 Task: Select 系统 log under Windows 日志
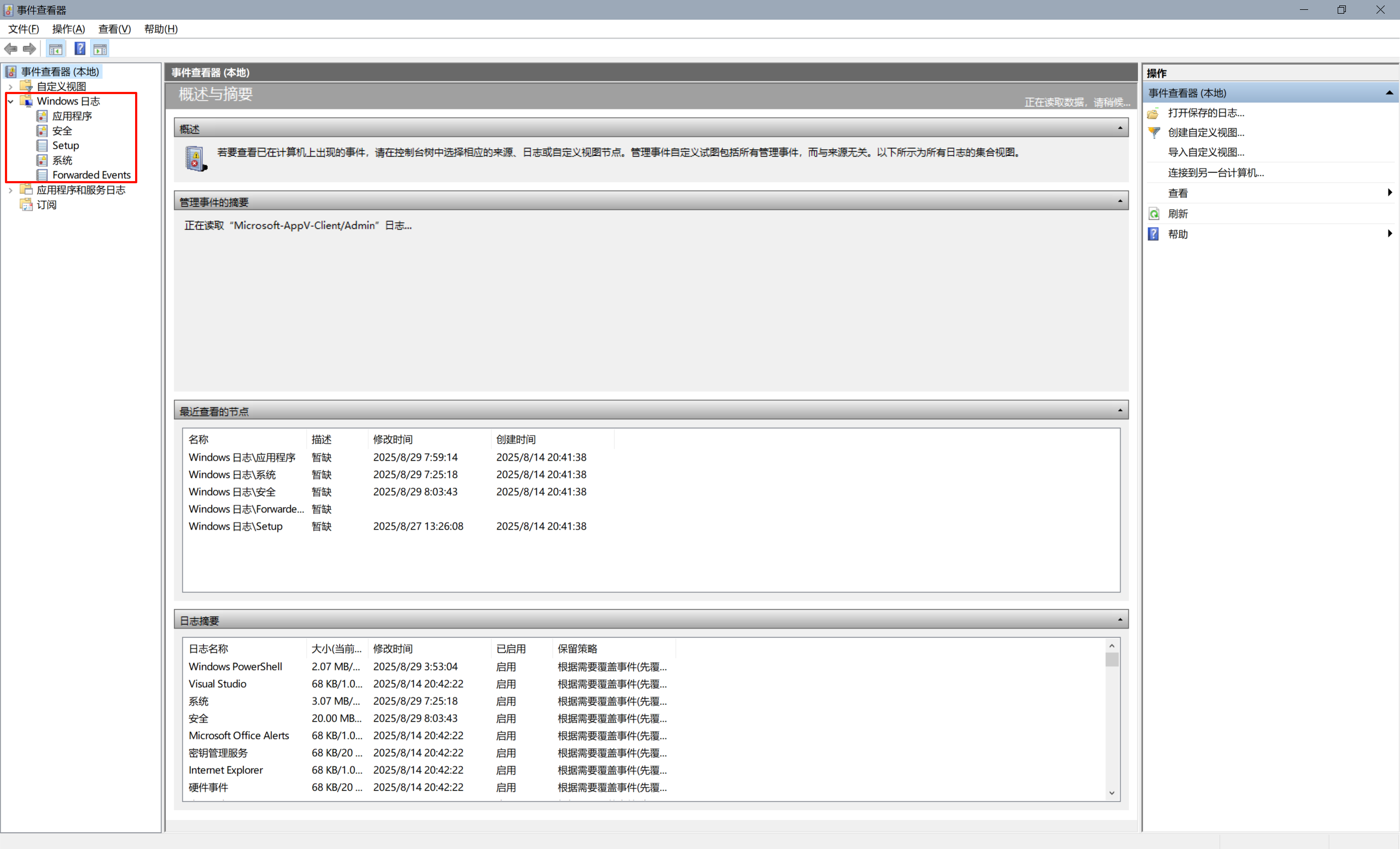62,160
